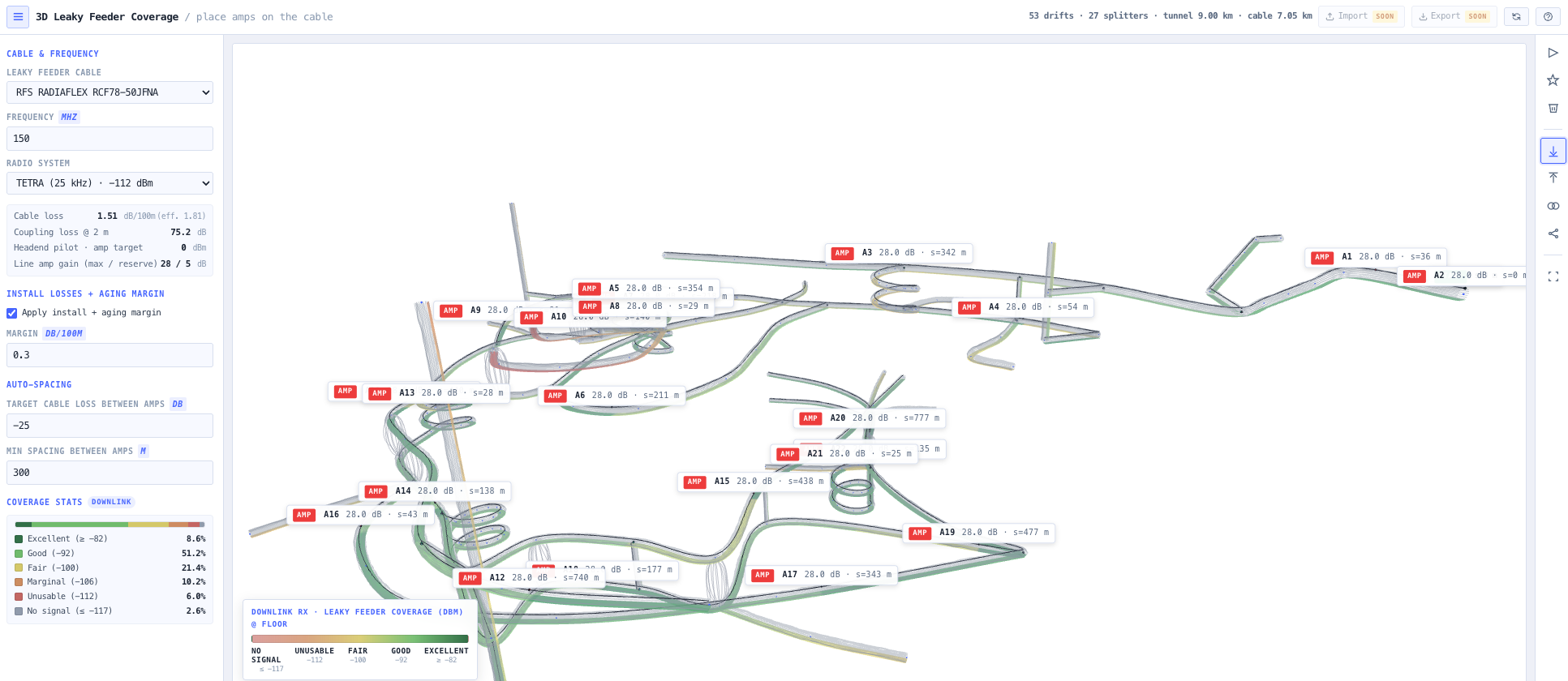Click the red AMP badge of amp A9

tap(451, 311)
